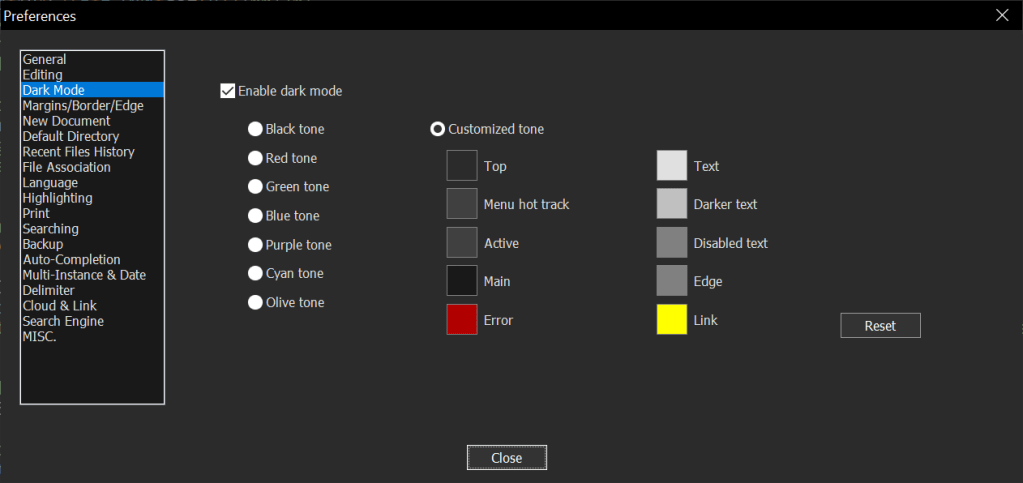The image size is (1023, 483).
Task: Switch to the Highlighting category
Action: coord(57,198)
